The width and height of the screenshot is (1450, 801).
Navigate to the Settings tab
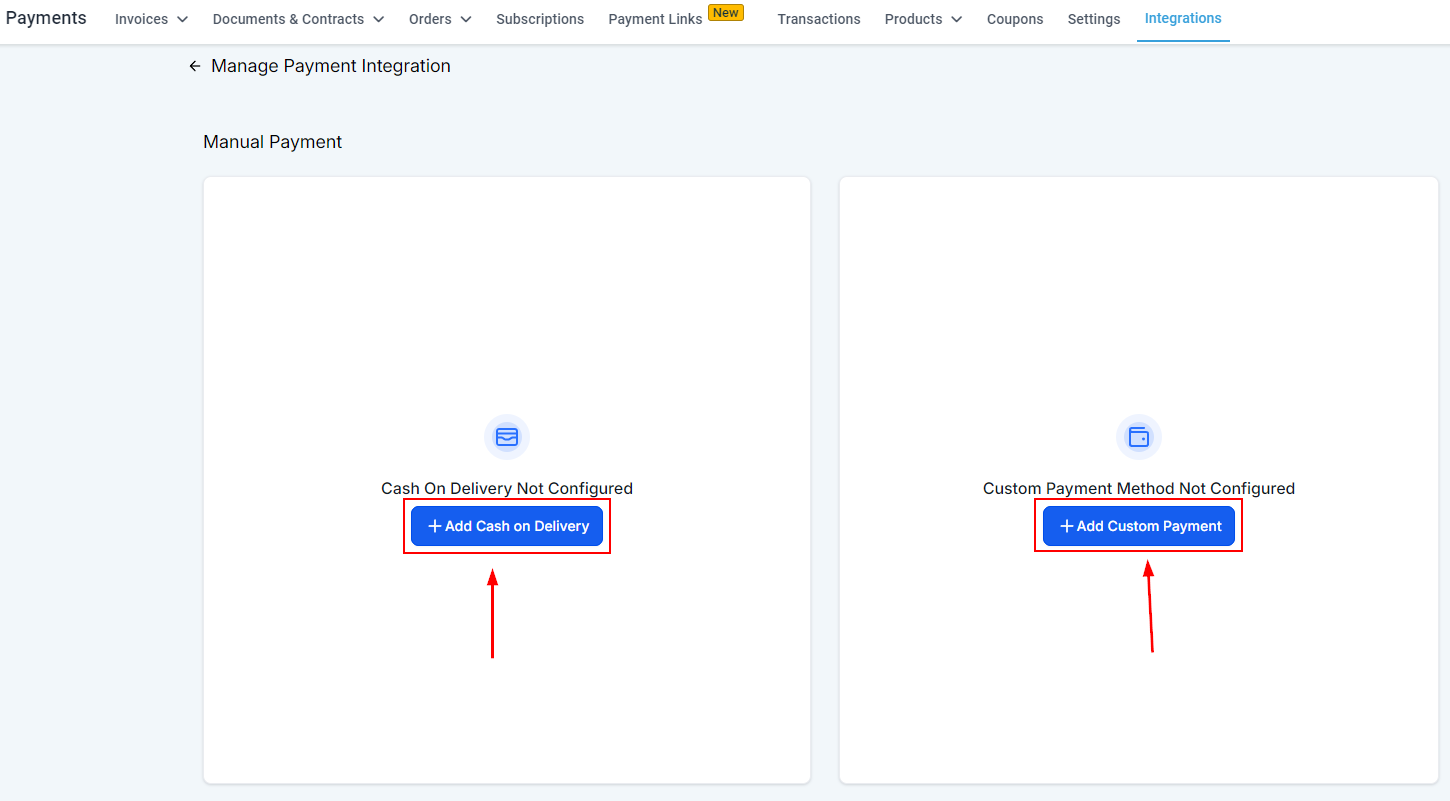pos(1093,19)
